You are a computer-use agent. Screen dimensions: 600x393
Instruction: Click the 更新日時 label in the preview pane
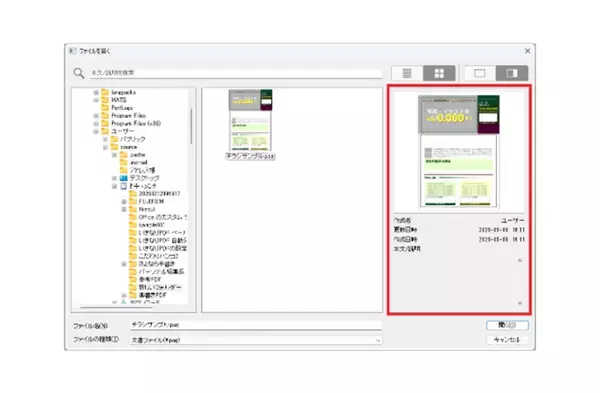click(x=405, y=230)
